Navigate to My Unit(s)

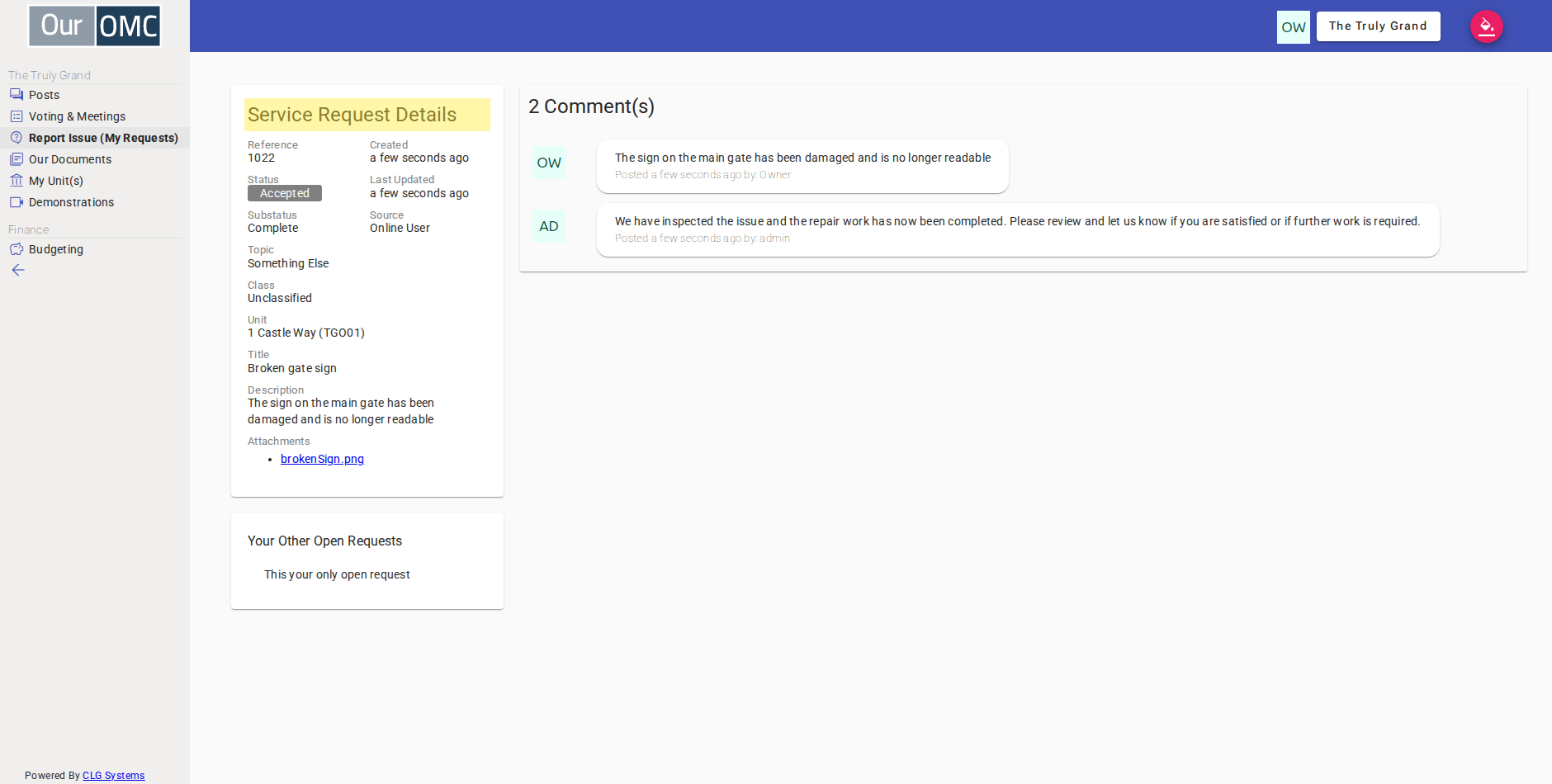[x=95, y=181]
